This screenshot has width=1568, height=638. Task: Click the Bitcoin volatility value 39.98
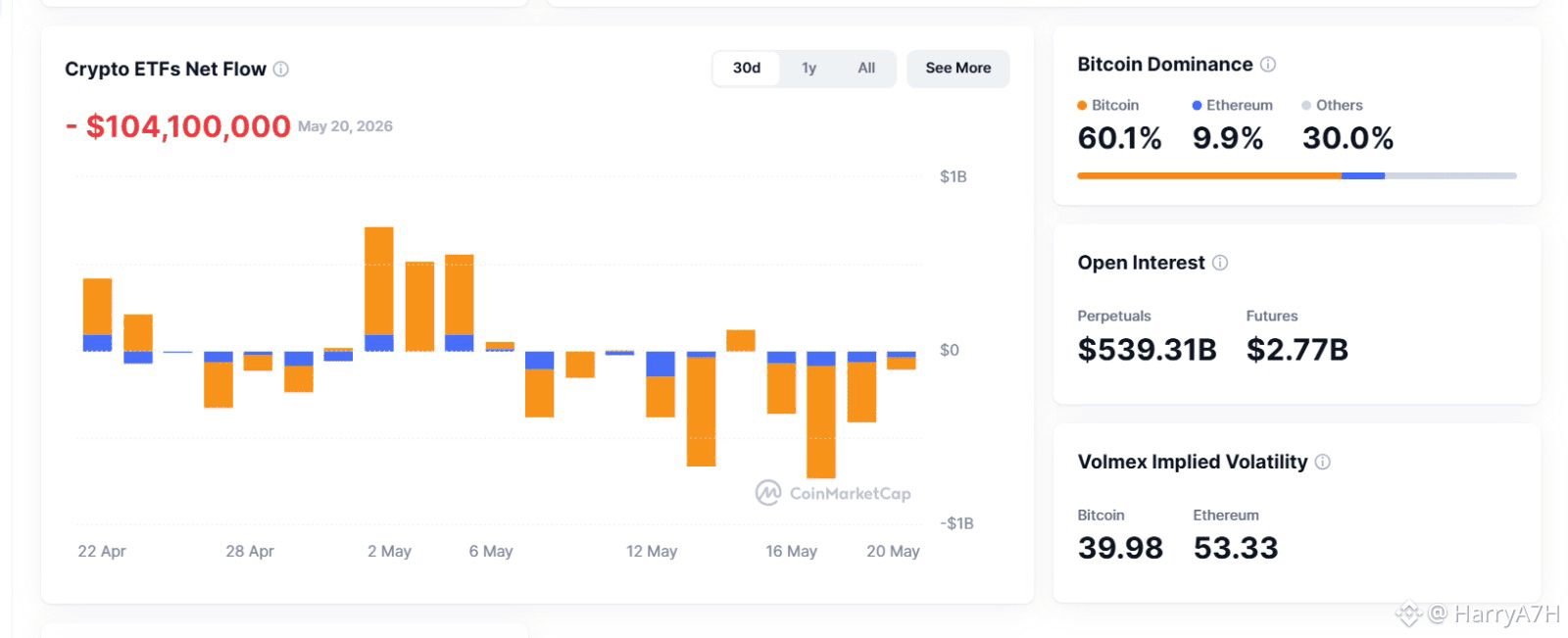1120,548
